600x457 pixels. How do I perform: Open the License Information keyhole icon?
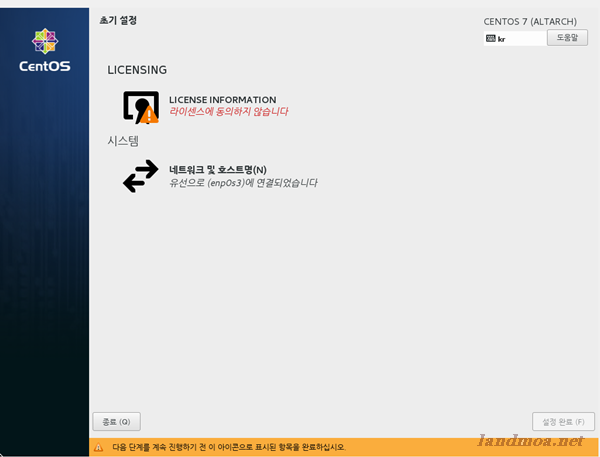click(x=141, y=107)
